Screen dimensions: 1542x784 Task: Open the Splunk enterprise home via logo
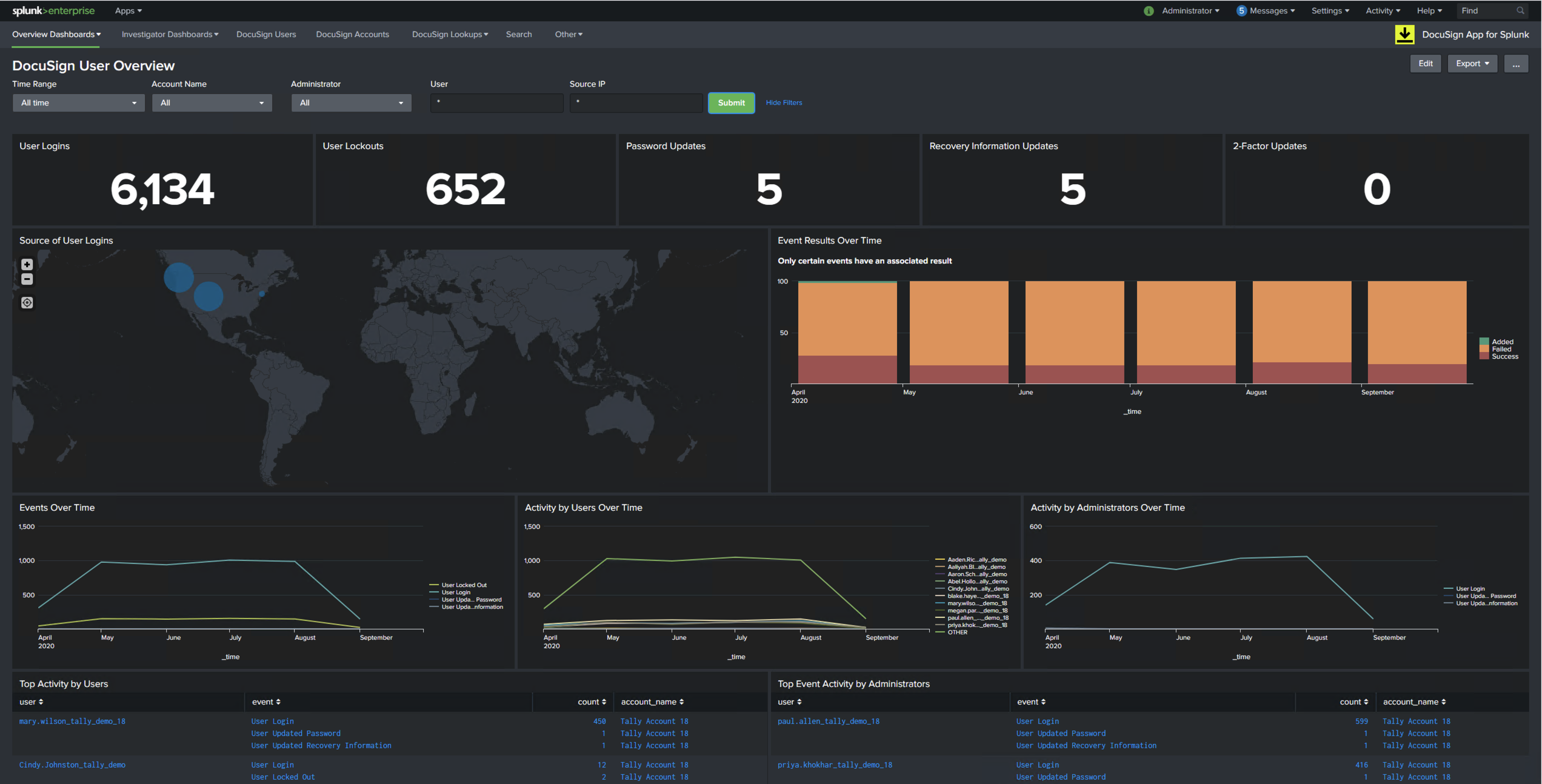[53, 10]
